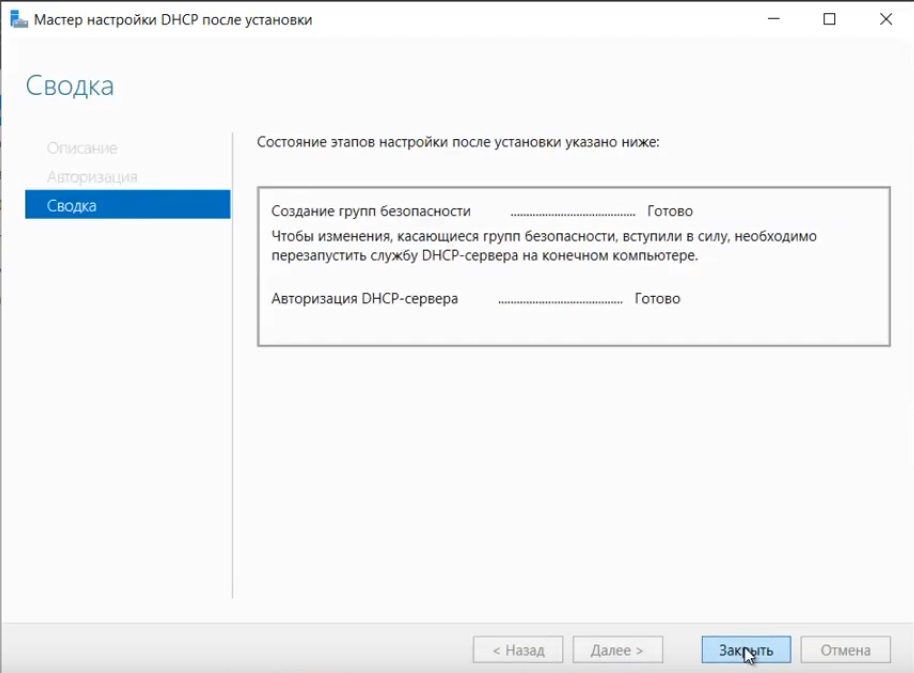This screenshot has width=914, height=673.
Task: Minimize the DHCP wizard window
Action: click(772, 20)
